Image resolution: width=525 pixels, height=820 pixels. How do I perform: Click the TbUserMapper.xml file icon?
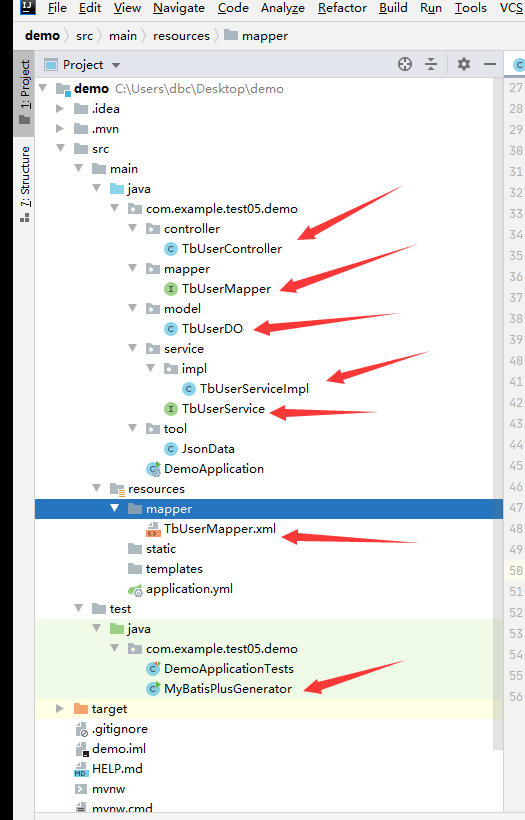[x=153, y=529]
